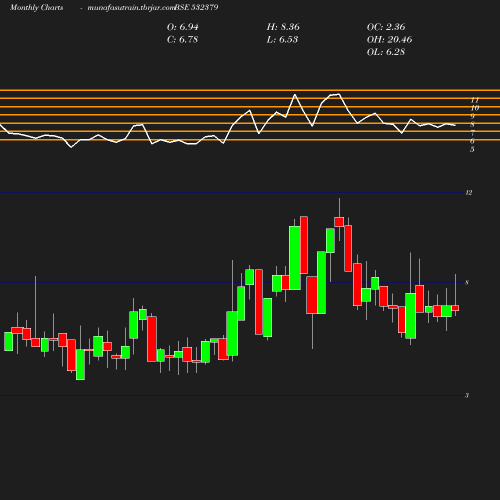Click the "3" price axis label

click(467, 396)
